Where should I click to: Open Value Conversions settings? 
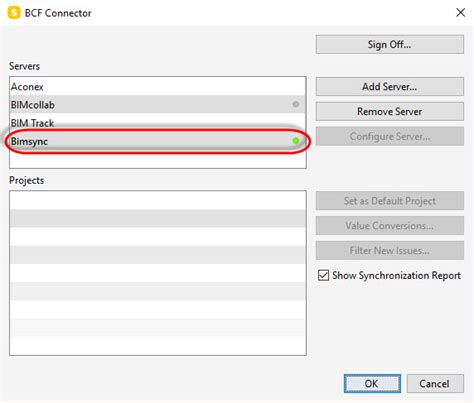pos(390,226)
